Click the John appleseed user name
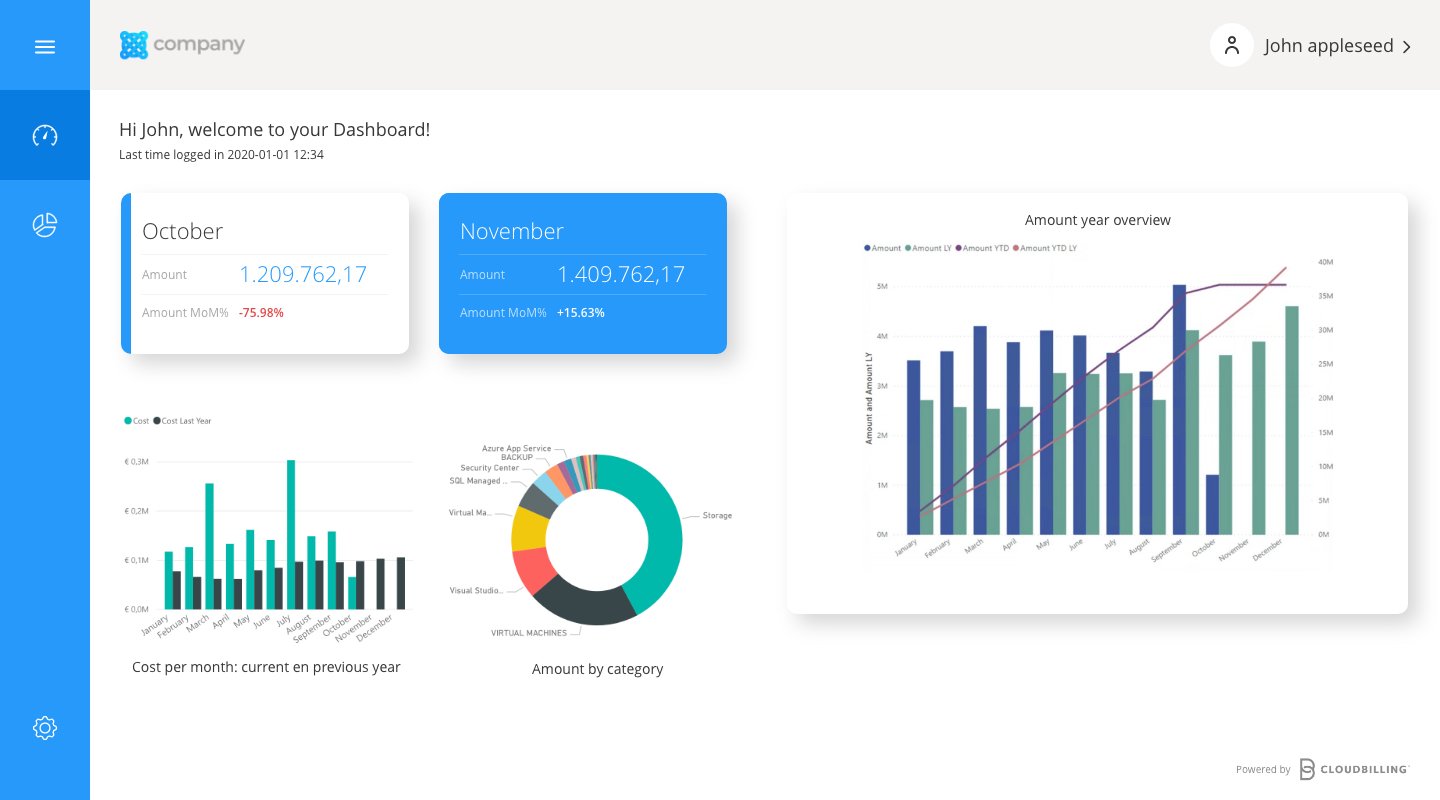Screen dimensions: 1440x800 click(x=1329, y=46)
